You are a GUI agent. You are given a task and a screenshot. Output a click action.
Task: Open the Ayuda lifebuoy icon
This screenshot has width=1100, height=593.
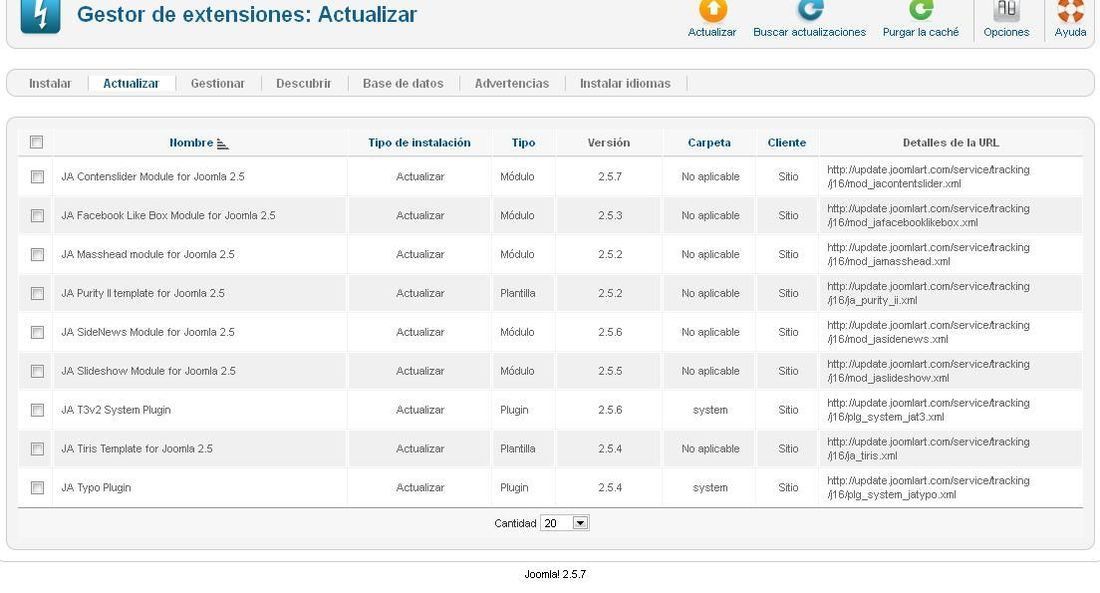[x=1071, y=11]
